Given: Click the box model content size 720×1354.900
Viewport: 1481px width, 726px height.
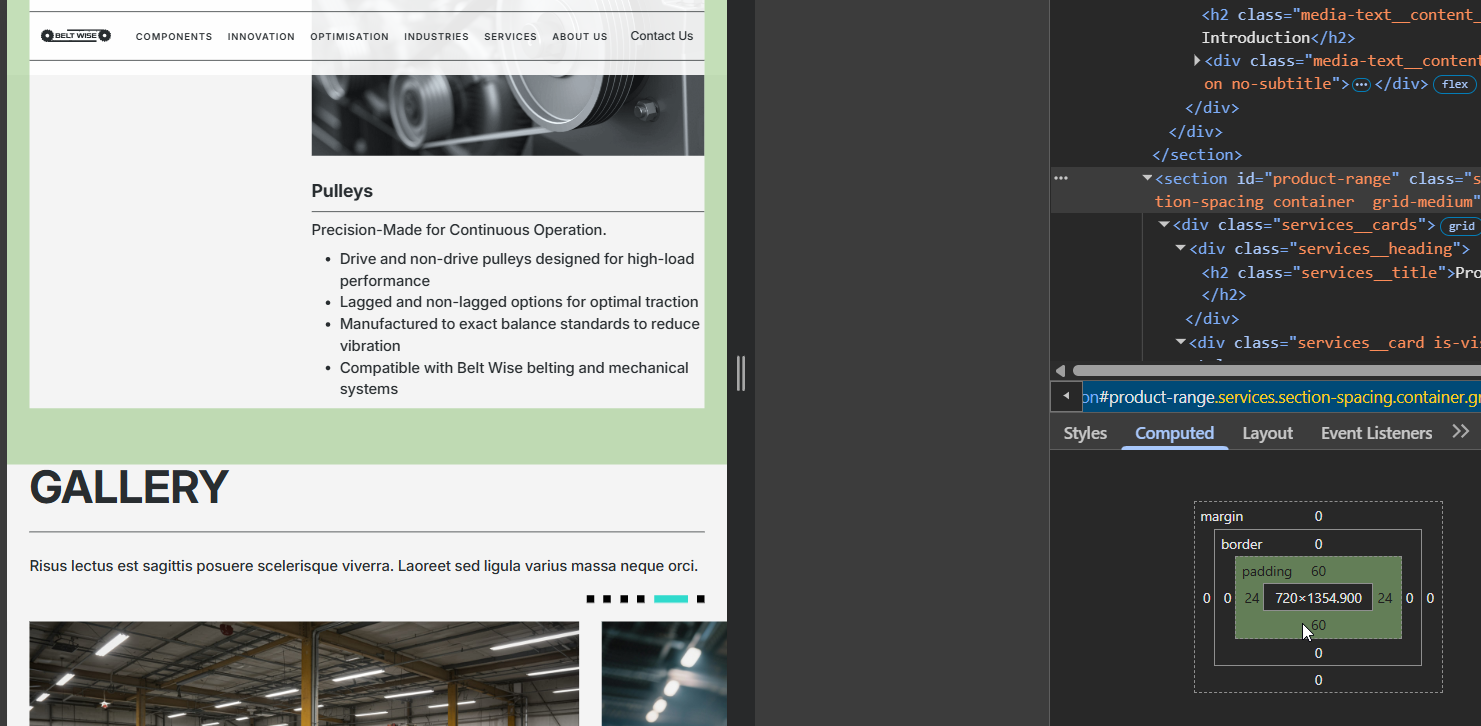Looking at the screenshot, I should point(1318,598).
